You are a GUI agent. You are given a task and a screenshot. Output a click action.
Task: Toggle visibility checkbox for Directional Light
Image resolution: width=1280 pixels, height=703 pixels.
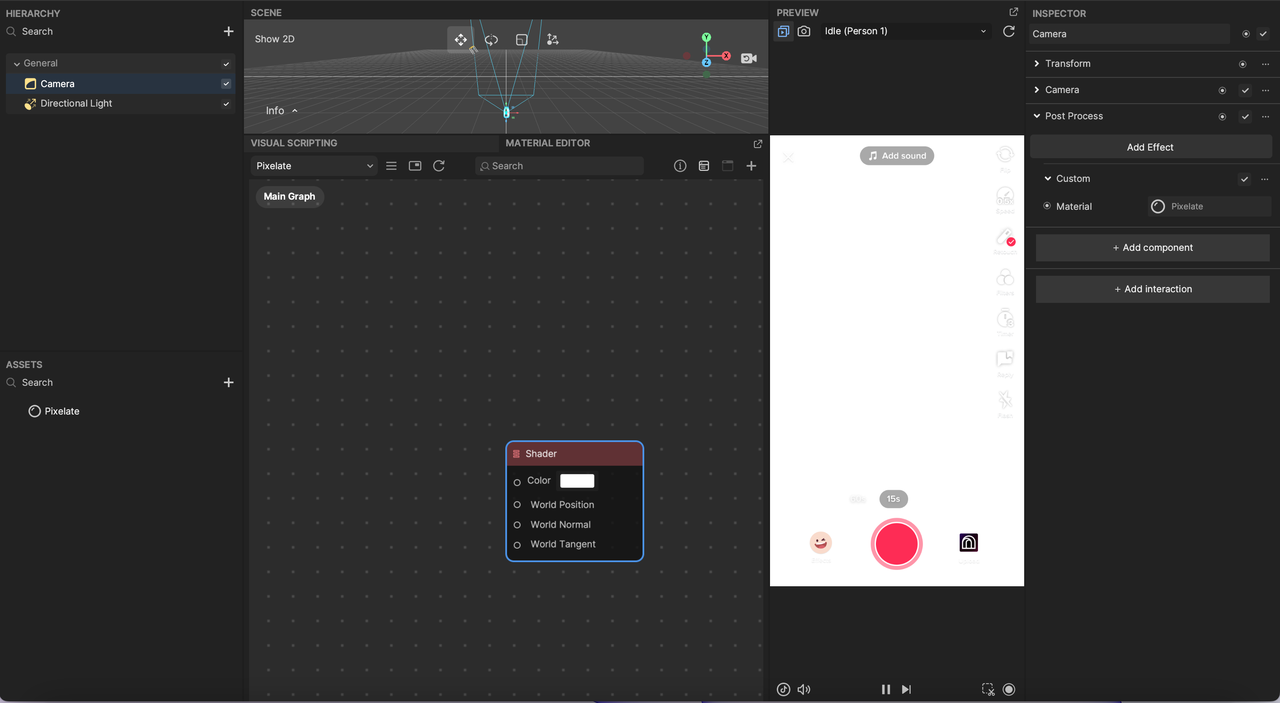tap(226, 104)
